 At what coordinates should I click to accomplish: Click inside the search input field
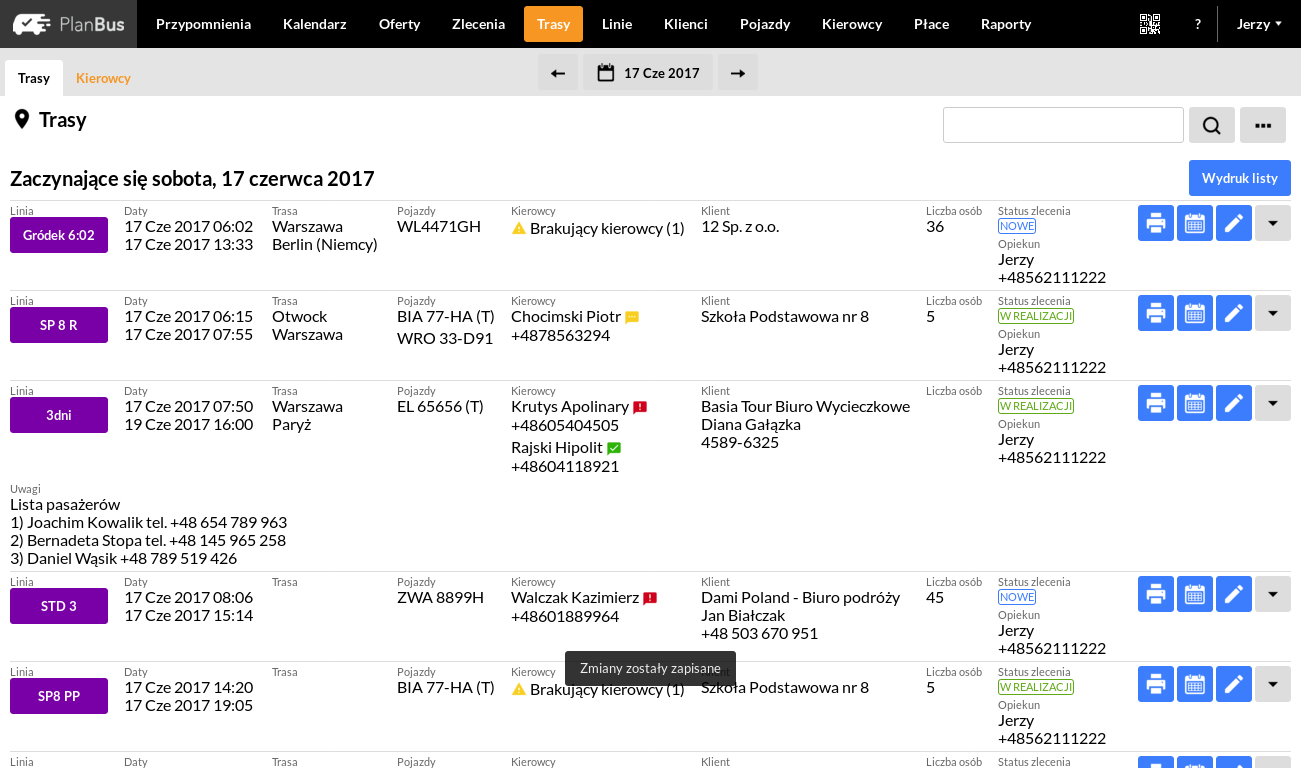(x=1063, y=125)
